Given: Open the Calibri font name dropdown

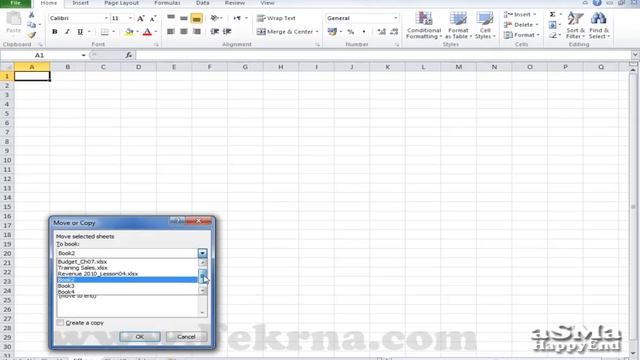Looking at the screenshot, I should click(x=106, y=18).
